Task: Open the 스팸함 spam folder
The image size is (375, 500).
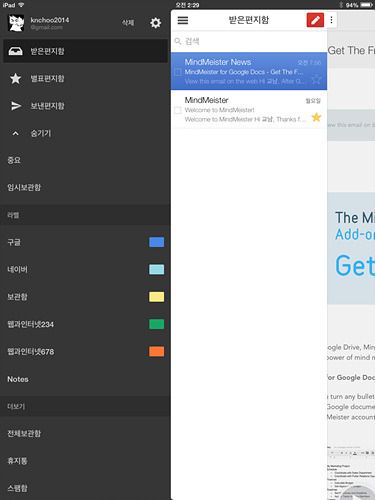Action: tap(85, 488)
